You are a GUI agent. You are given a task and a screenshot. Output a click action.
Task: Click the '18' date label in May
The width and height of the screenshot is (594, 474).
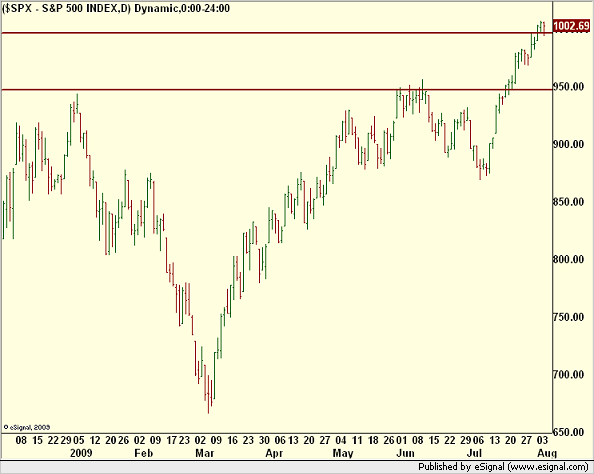(373, 440)
